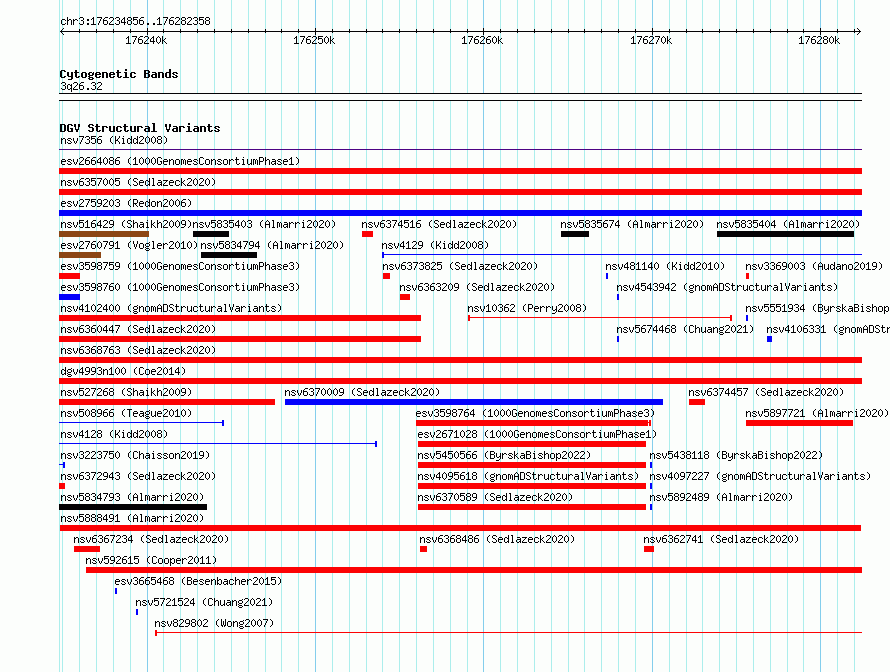
Task: Click the black nsv5835674 (Almarri2020) bar
Action: [575, 234]
